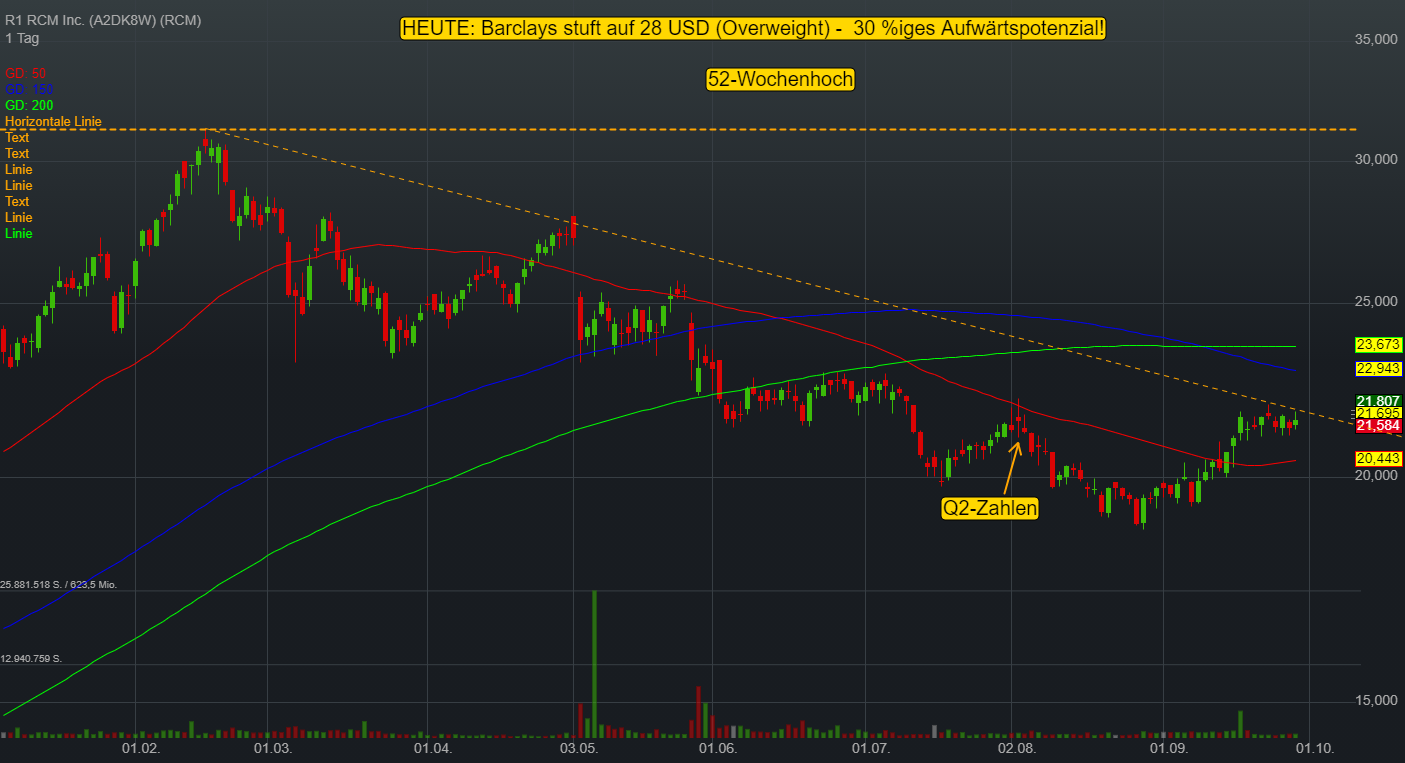
Task: Click the '52-Wochenhoch' annotation label
Action: tap(780, 79)
